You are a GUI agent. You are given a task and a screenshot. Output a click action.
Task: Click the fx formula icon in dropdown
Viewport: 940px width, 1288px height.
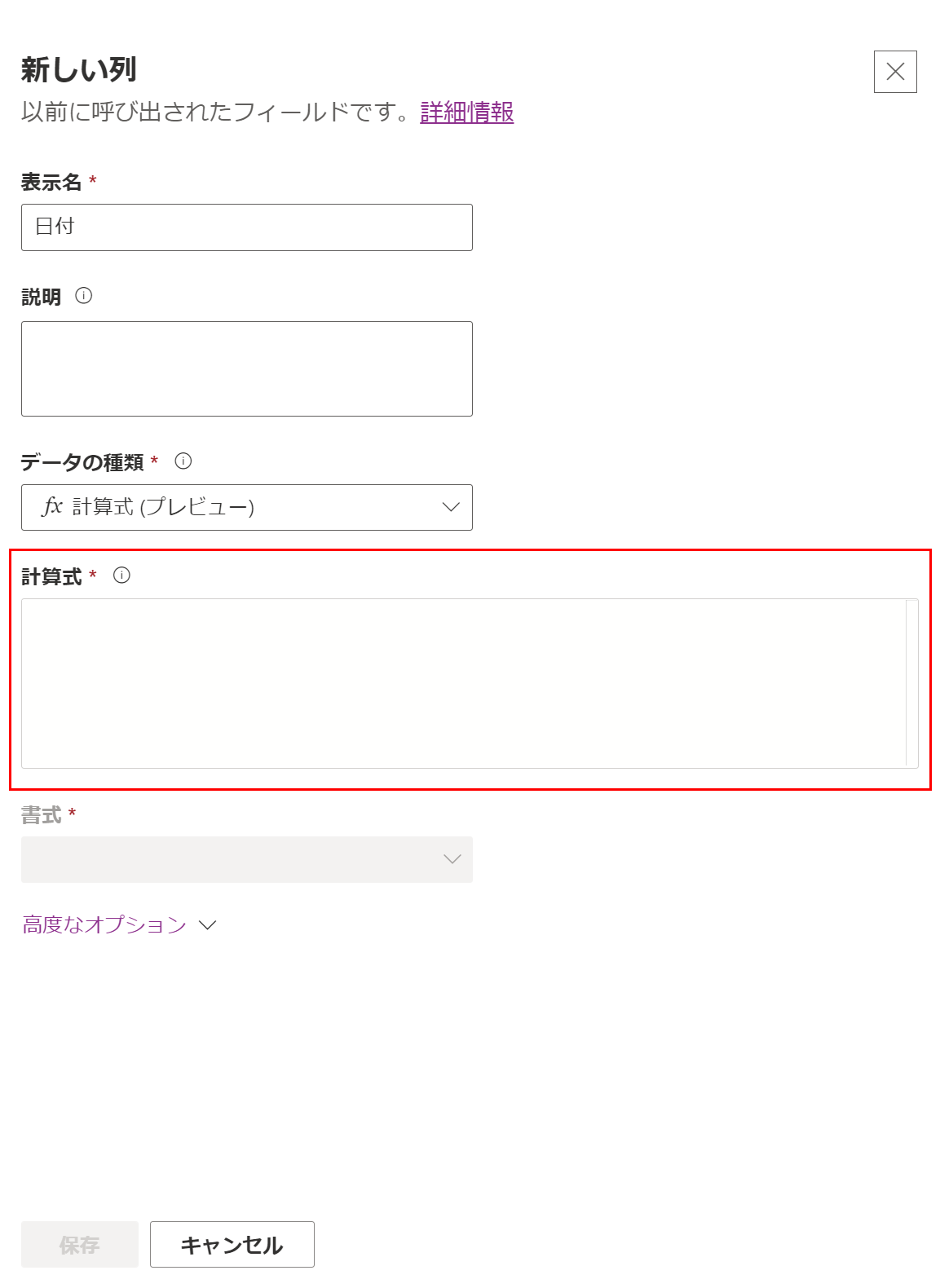click(52, 506)
